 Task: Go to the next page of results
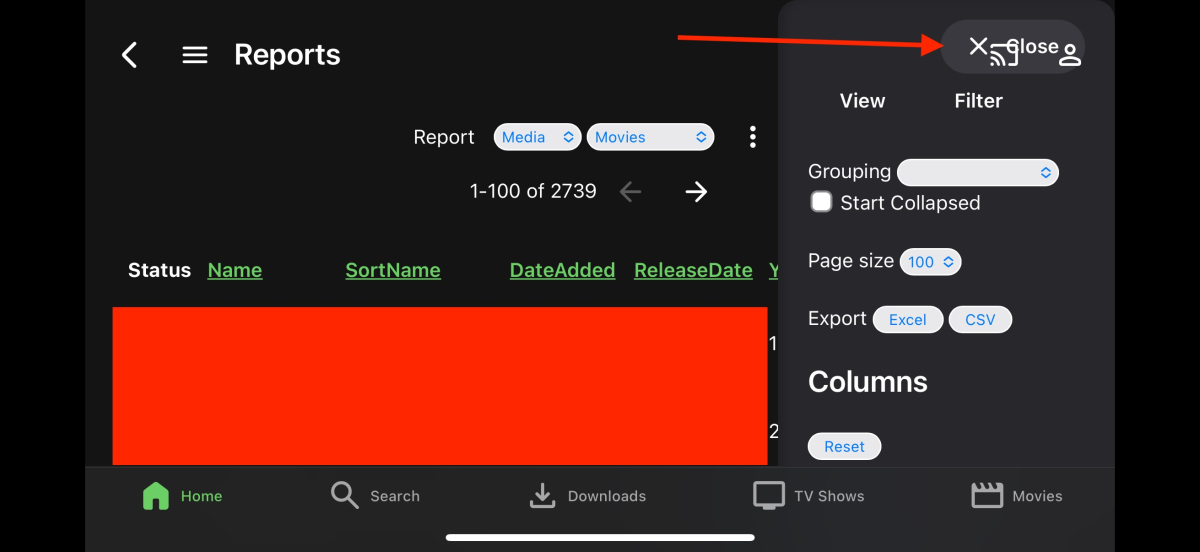coord(696,191)
